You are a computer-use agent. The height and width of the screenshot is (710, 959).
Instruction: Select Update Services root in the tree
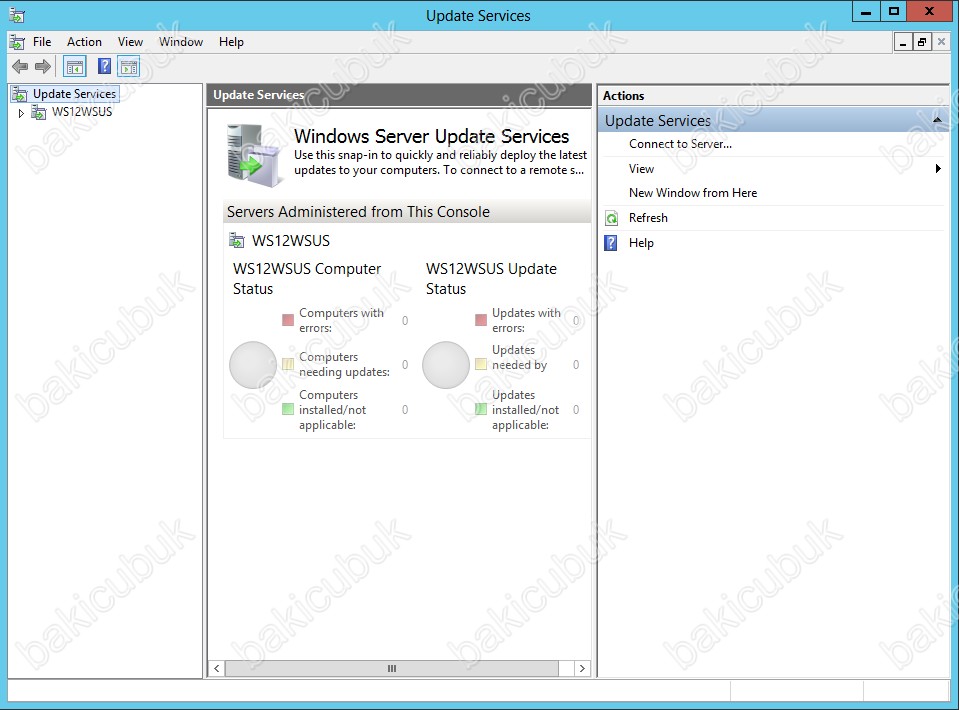pyautogui.click(x=75, y=94)
